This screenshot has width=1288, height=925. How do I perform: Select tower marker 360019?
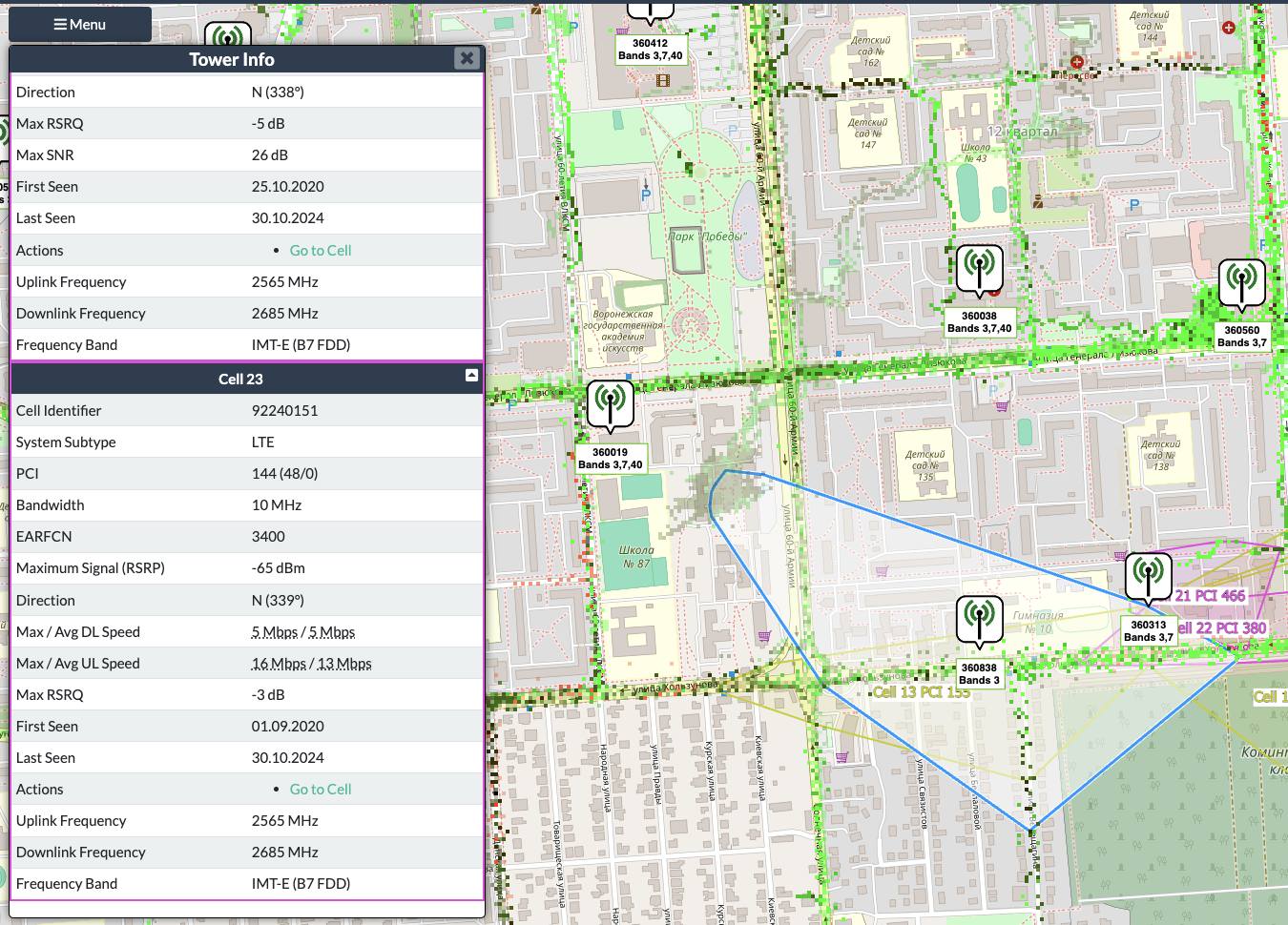pyautogui.click(x=611, y=404)
